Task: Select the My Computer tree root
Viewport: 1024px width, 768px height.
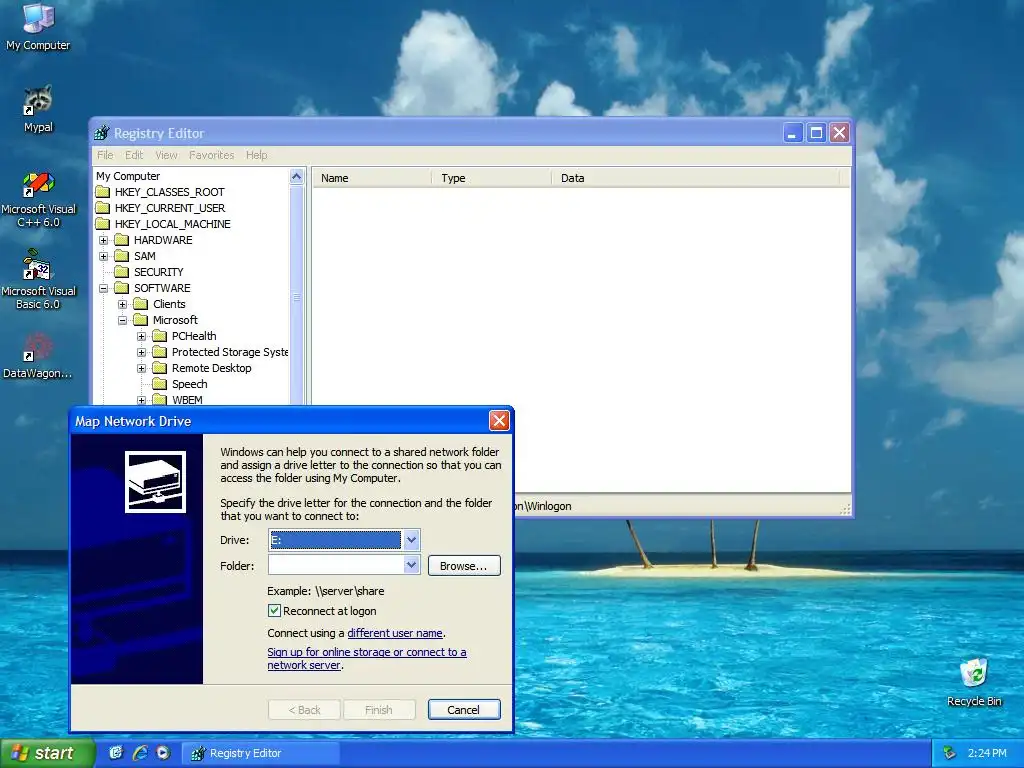Action: click(128, 176)
